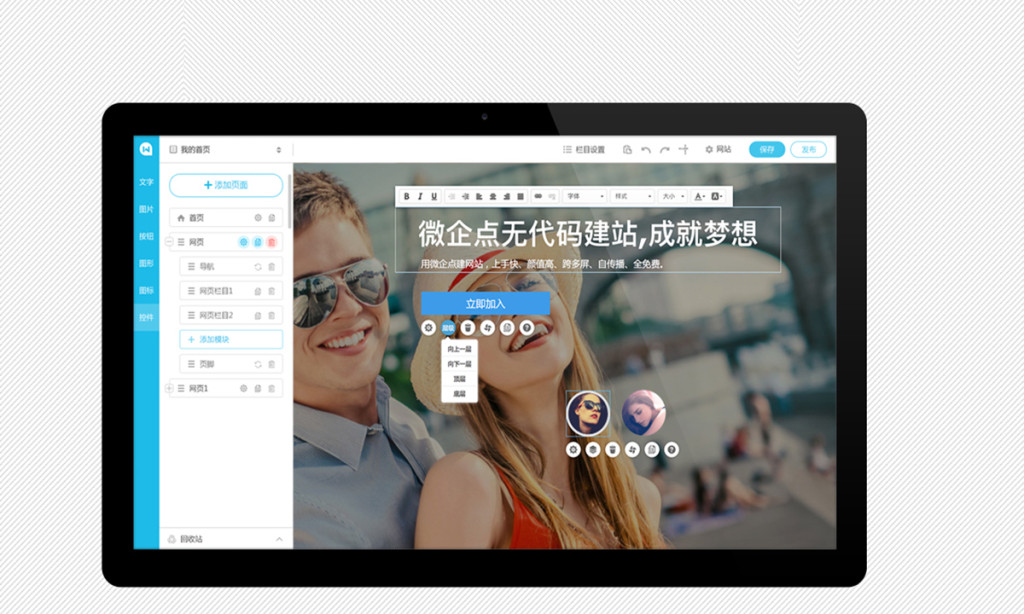
Task: Click the page list scrollbar
Action: click(289, 202)
